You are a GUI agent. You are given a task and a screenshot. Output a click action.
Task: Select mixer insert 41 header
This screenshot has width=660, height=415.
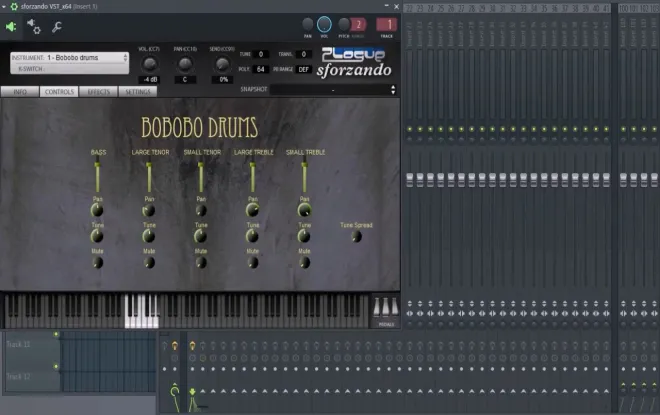[x=606, y=8]
